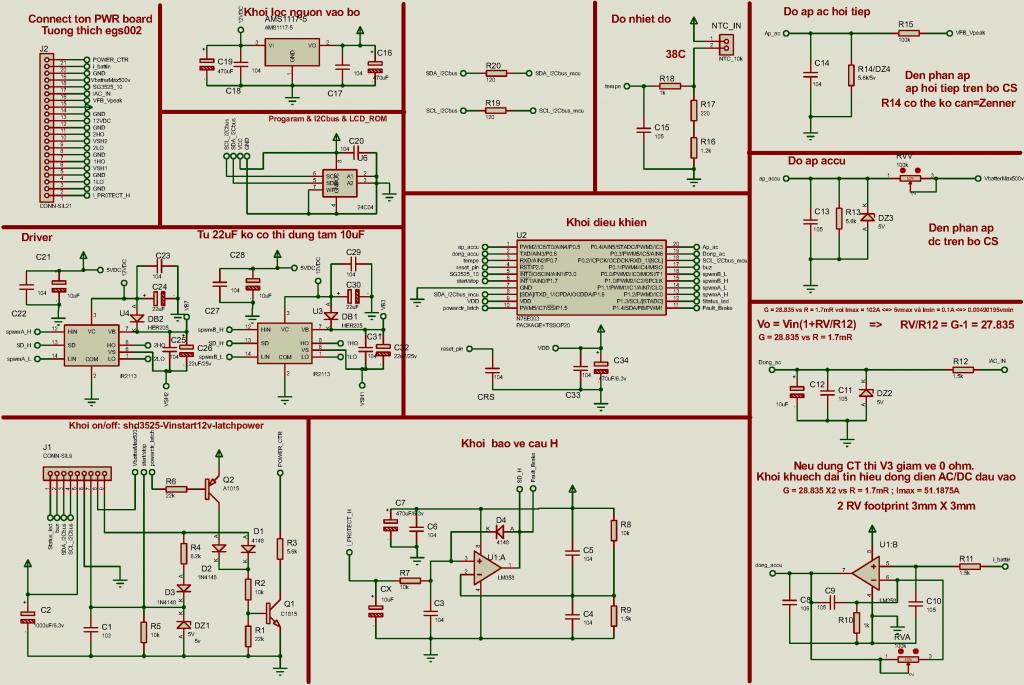
Task: Click the "Do ap accu" heading
Action: coord(816,161)
